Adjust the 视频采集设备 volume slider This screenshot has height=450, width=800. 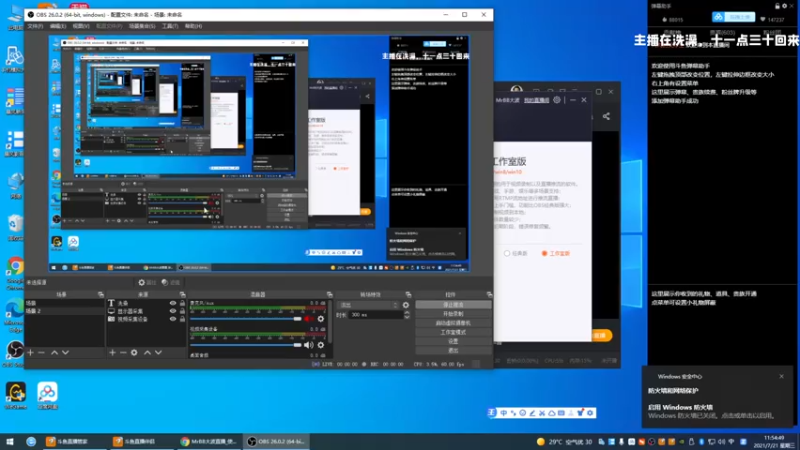(x=246, y=345)
